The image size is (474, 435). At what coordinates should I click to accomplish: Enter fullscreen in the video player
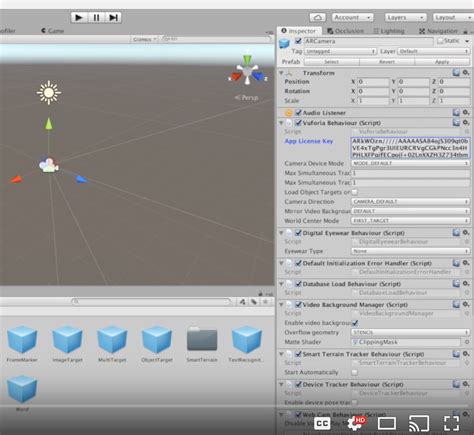tap(451, 424)
